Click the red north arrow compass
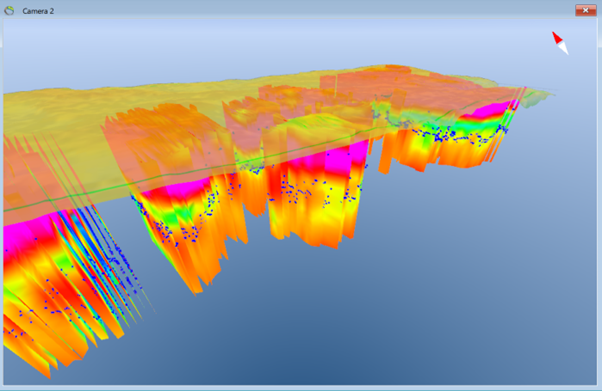 pyautogui.click(x=557, y=38)
